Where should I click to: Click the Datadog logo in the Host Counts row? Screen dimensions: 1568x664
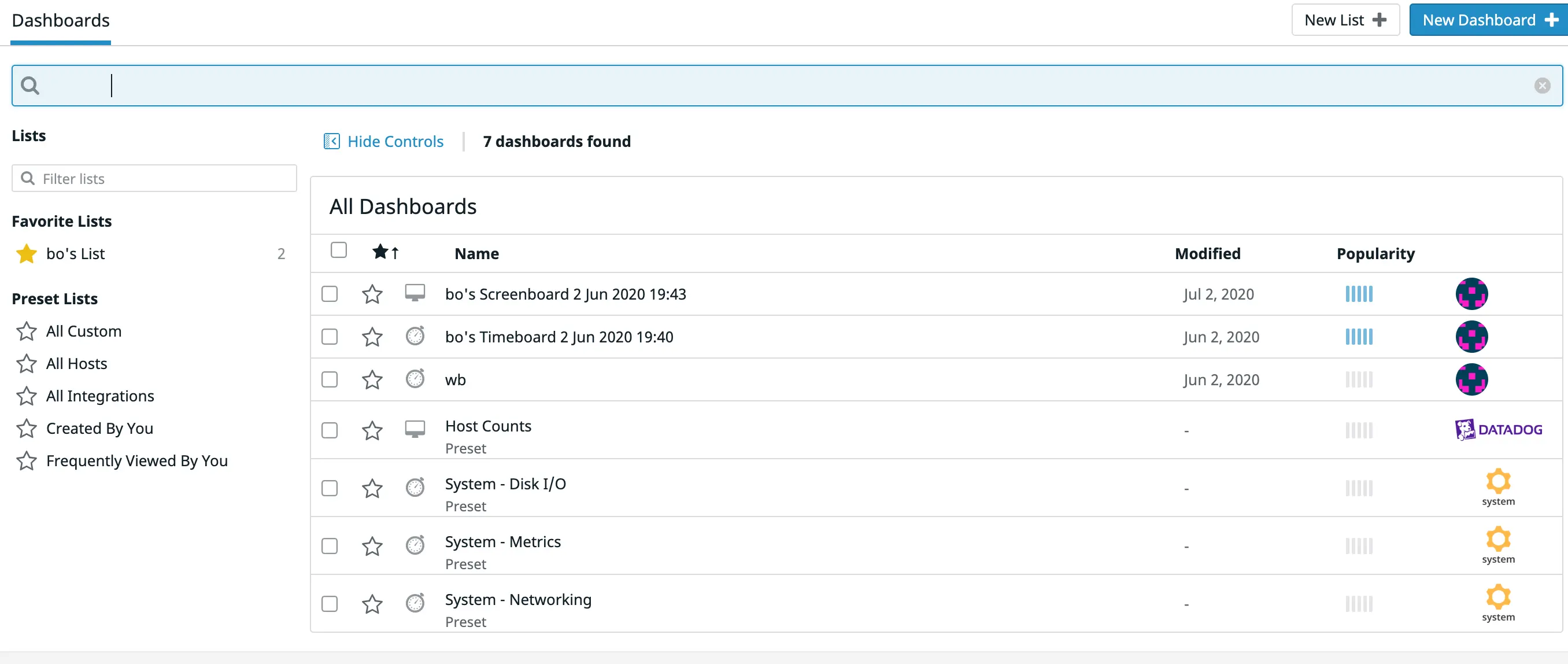pyautogui.click(x=1498, y=430)
